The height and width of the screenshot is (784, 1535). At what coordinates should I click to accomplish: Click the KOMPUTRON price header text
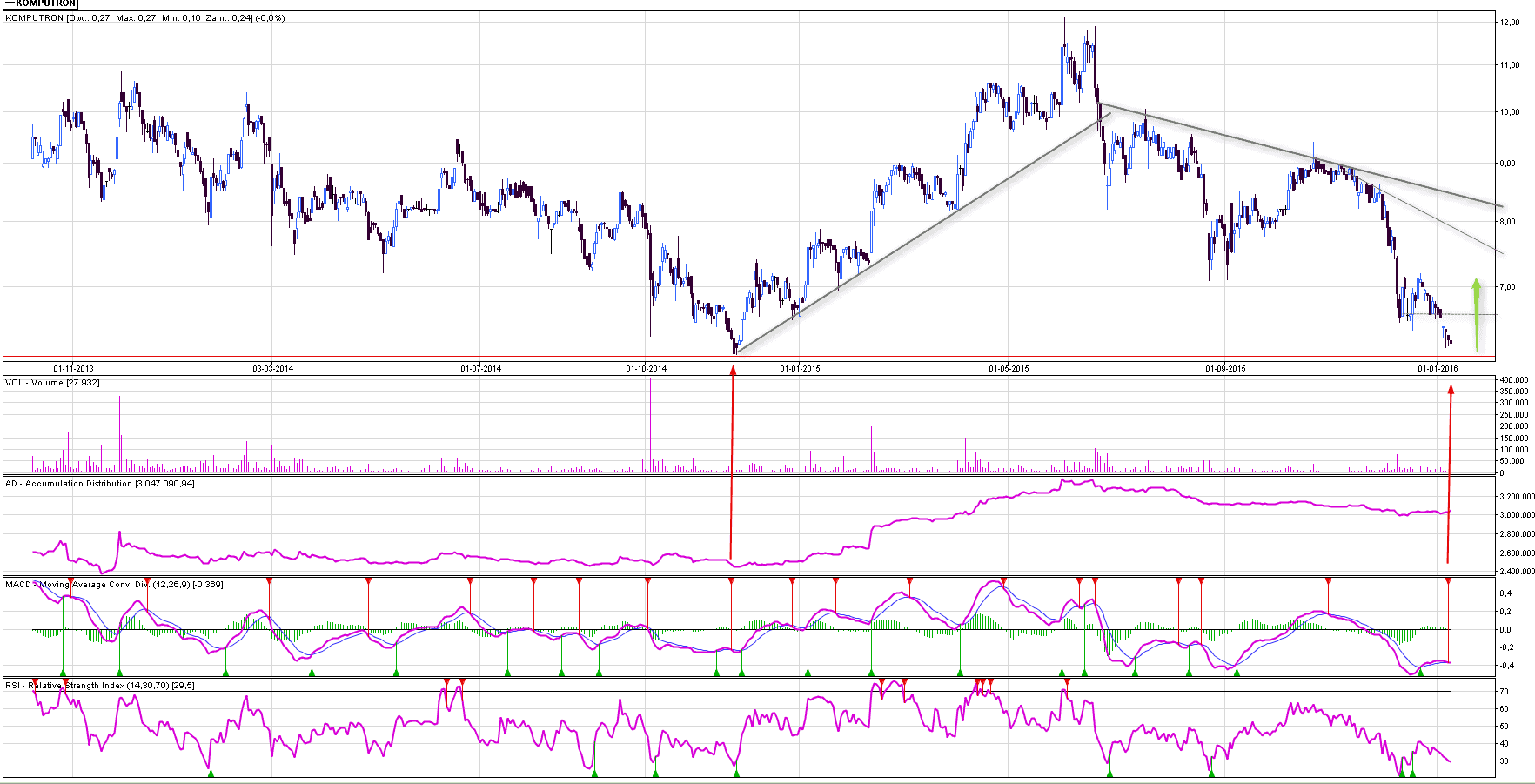click(144, 18)
